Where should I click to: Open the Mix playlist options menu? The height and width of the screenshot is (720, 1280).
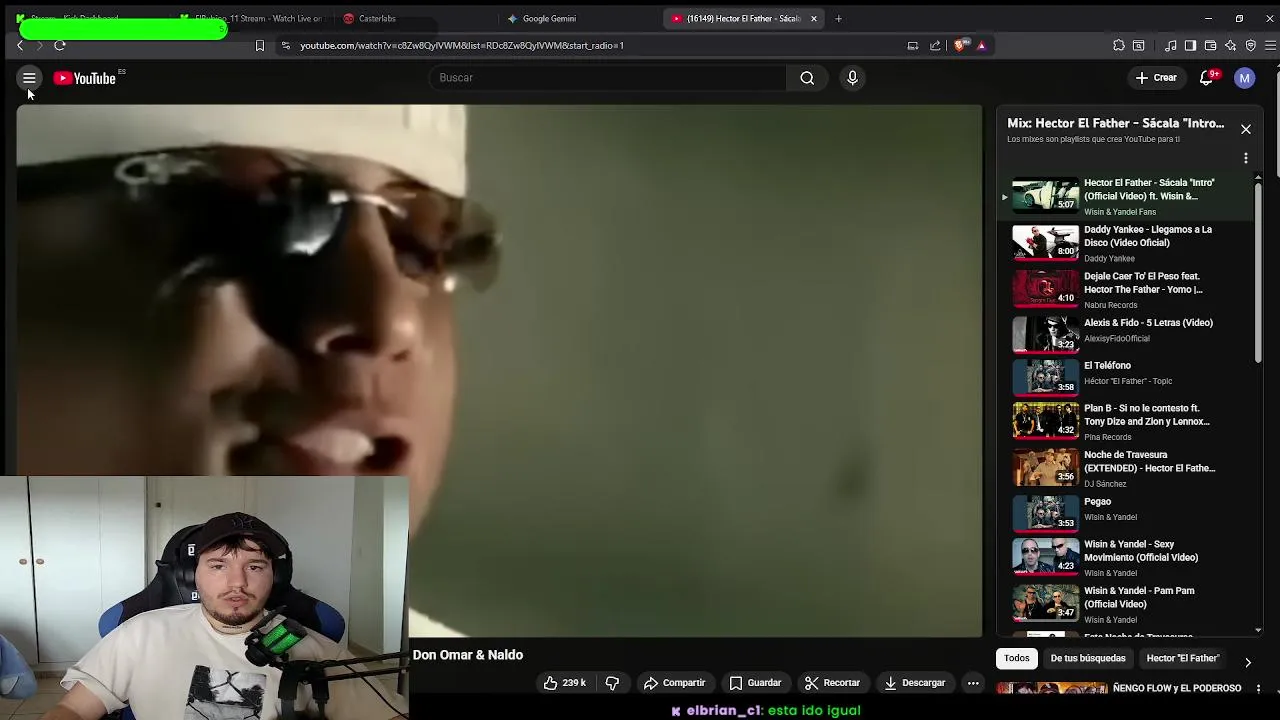point(1246,158)
